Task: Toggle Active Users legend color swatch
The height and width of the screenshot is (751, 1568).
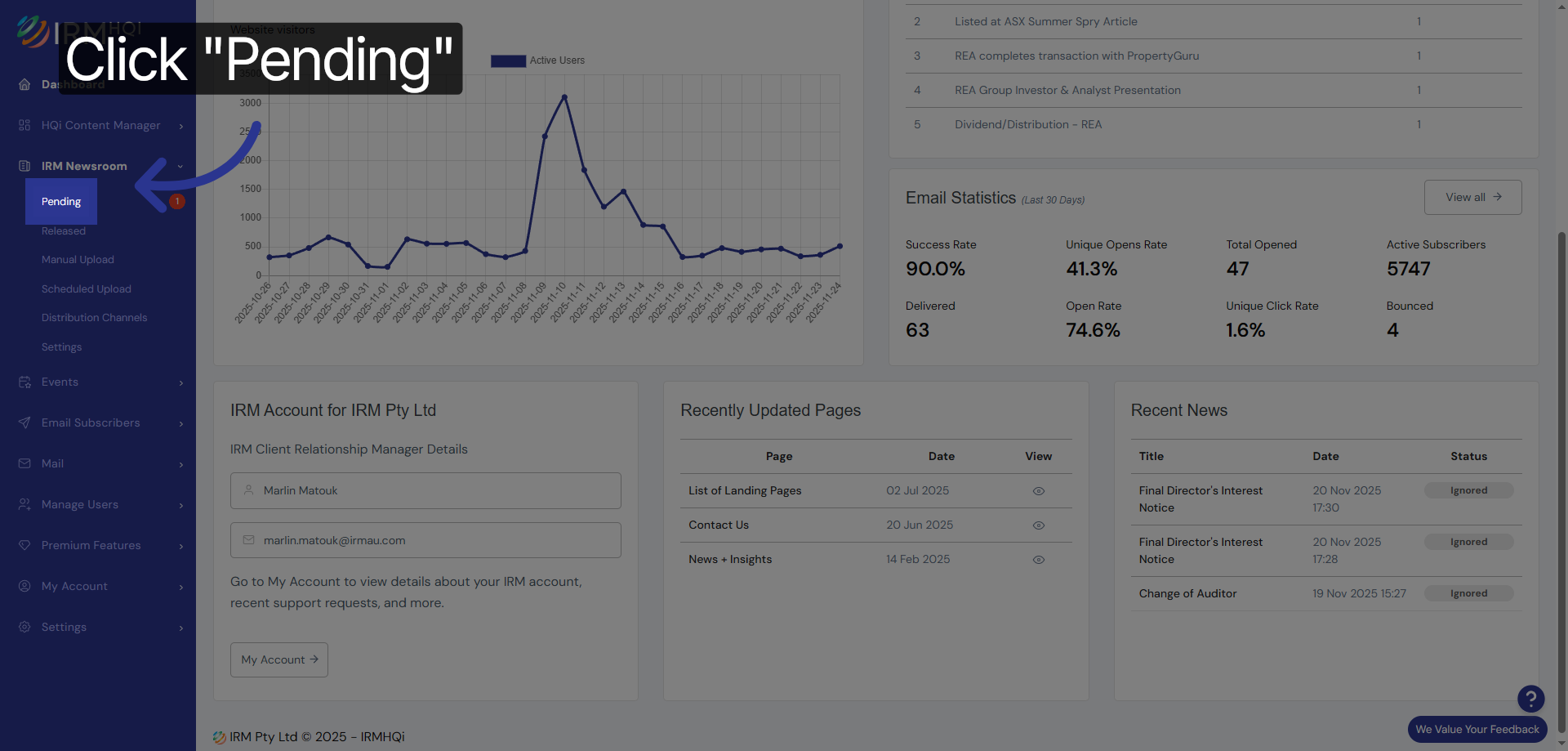Action: pos(508,60)
